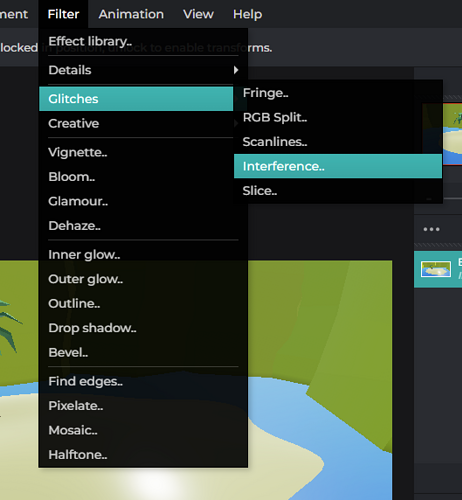This screenshot has width=462, height=500.
Task: Expand the Details submenu
Action: tap(143, 70)
